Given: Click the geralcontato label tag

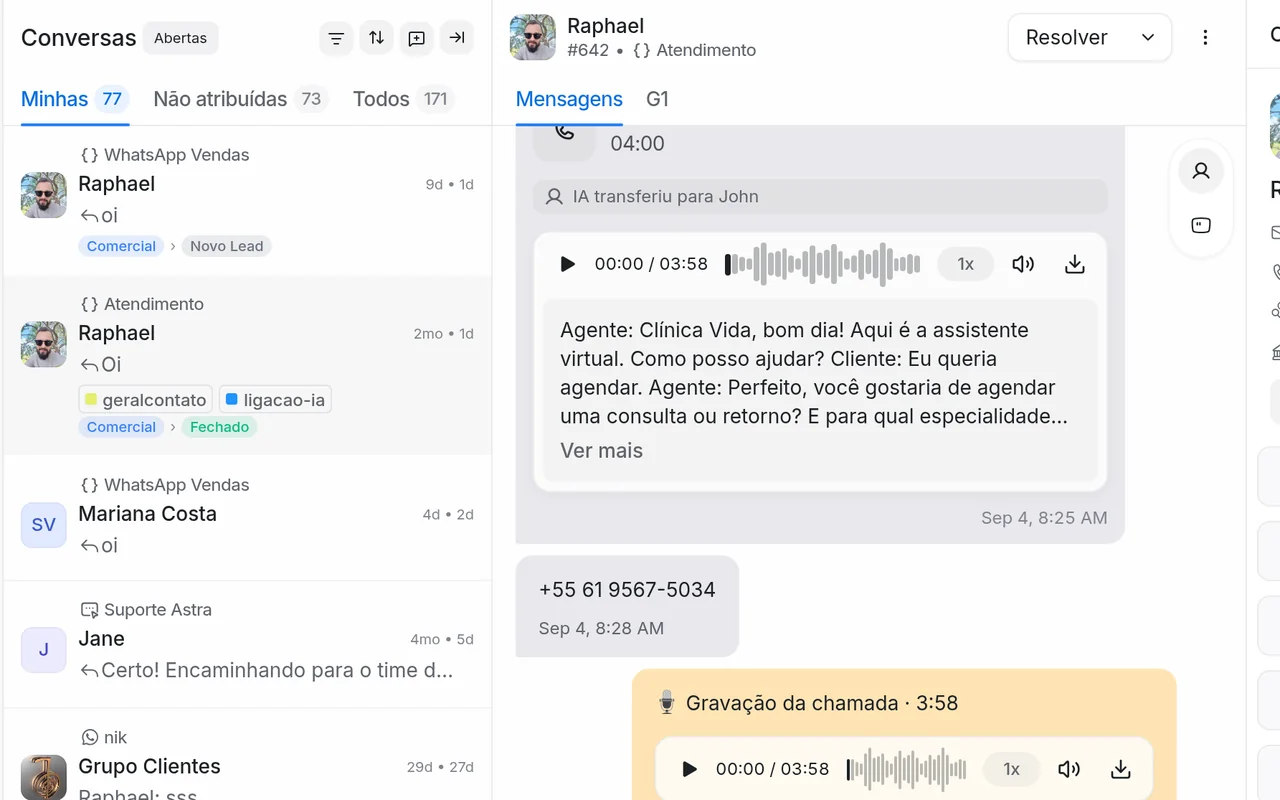Looking at the screenshot, I should tap(145, 400).
